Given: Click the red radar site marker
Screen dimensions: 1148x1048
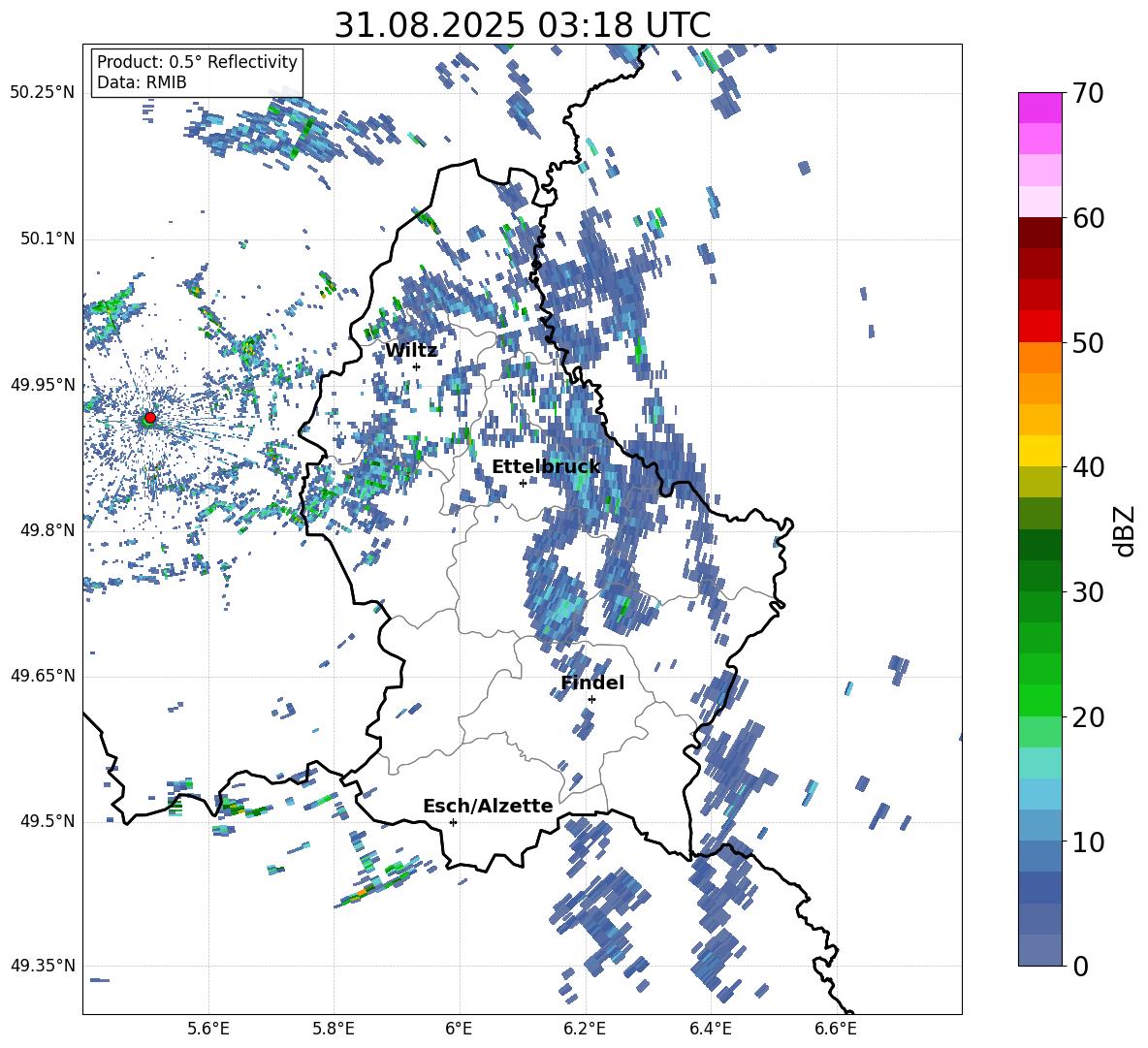Looking at the screenshot, I should pos(150,418).
